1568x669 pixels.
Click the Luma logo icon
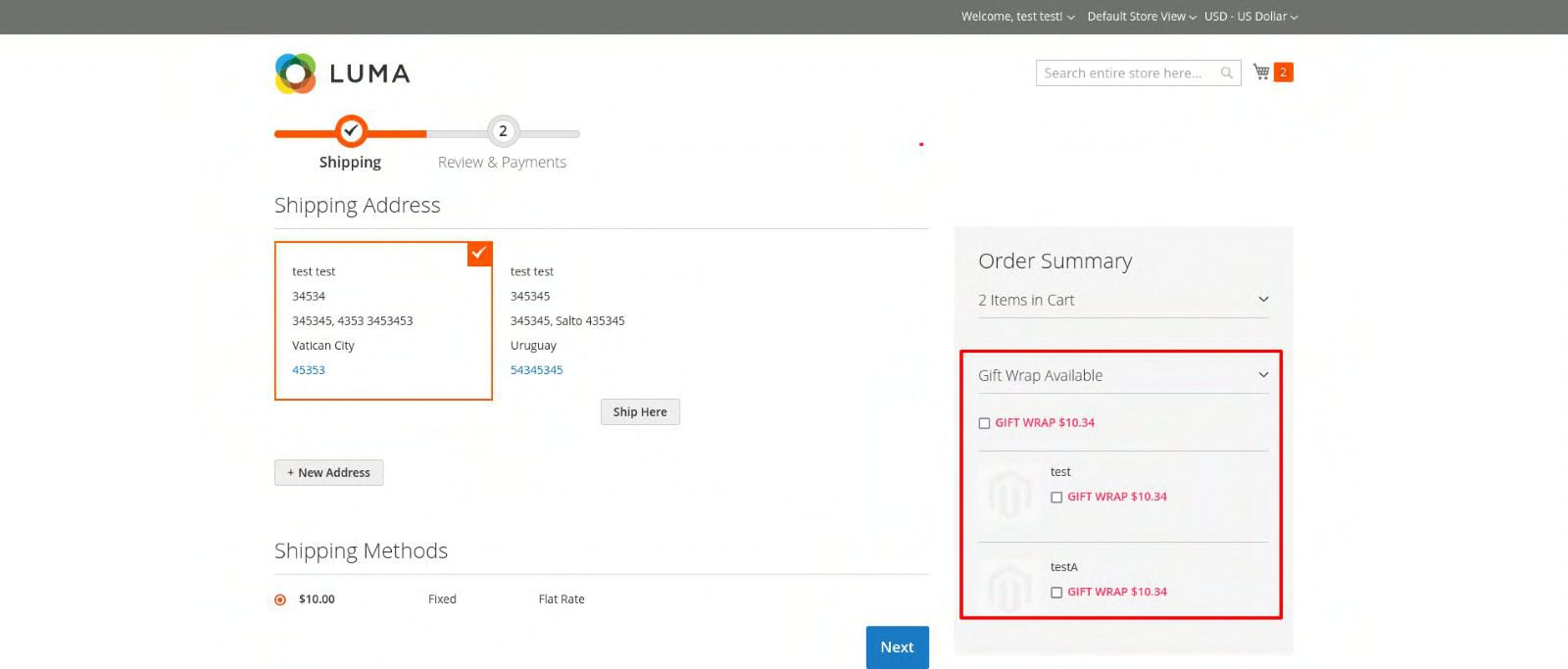[x=295, y=73]
